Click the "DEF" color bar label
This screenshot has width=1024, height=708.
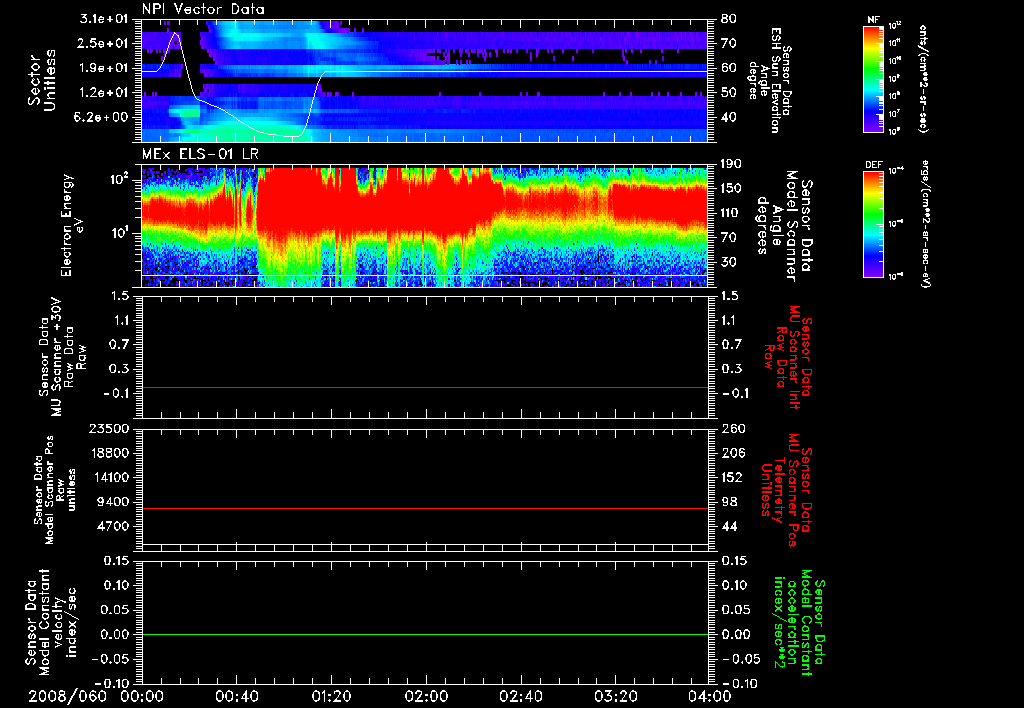point(873,165)
